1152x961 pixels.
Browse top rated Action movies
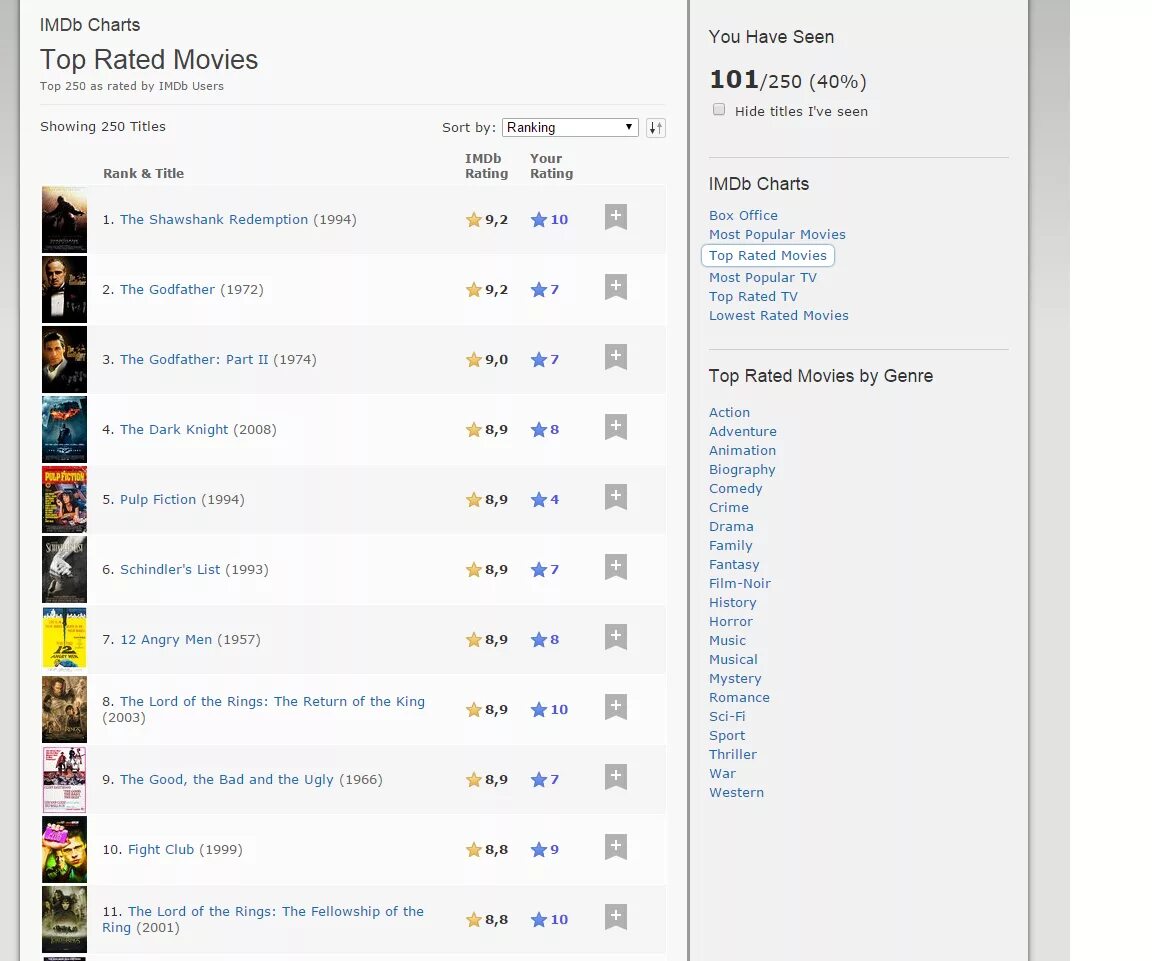[x=730, y=412]
